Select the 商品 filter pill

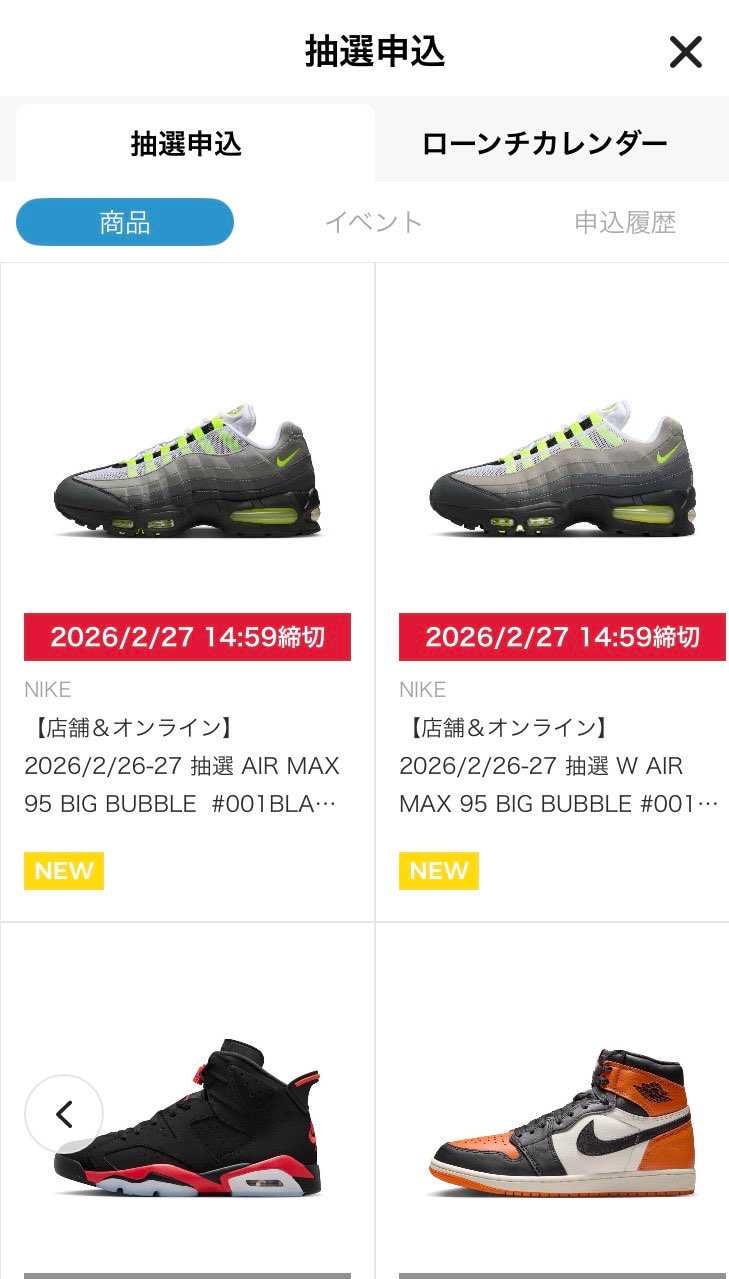coord(125,222)
